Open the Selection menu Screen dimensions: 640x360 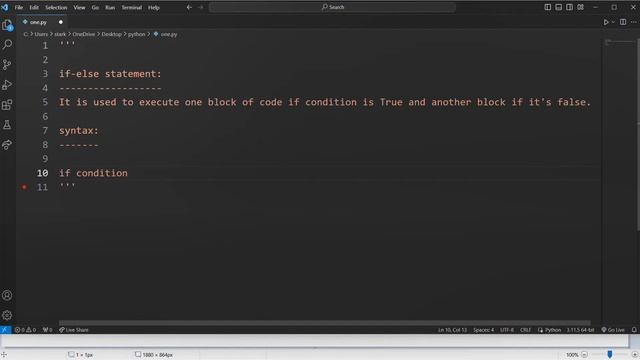(56, 7)
